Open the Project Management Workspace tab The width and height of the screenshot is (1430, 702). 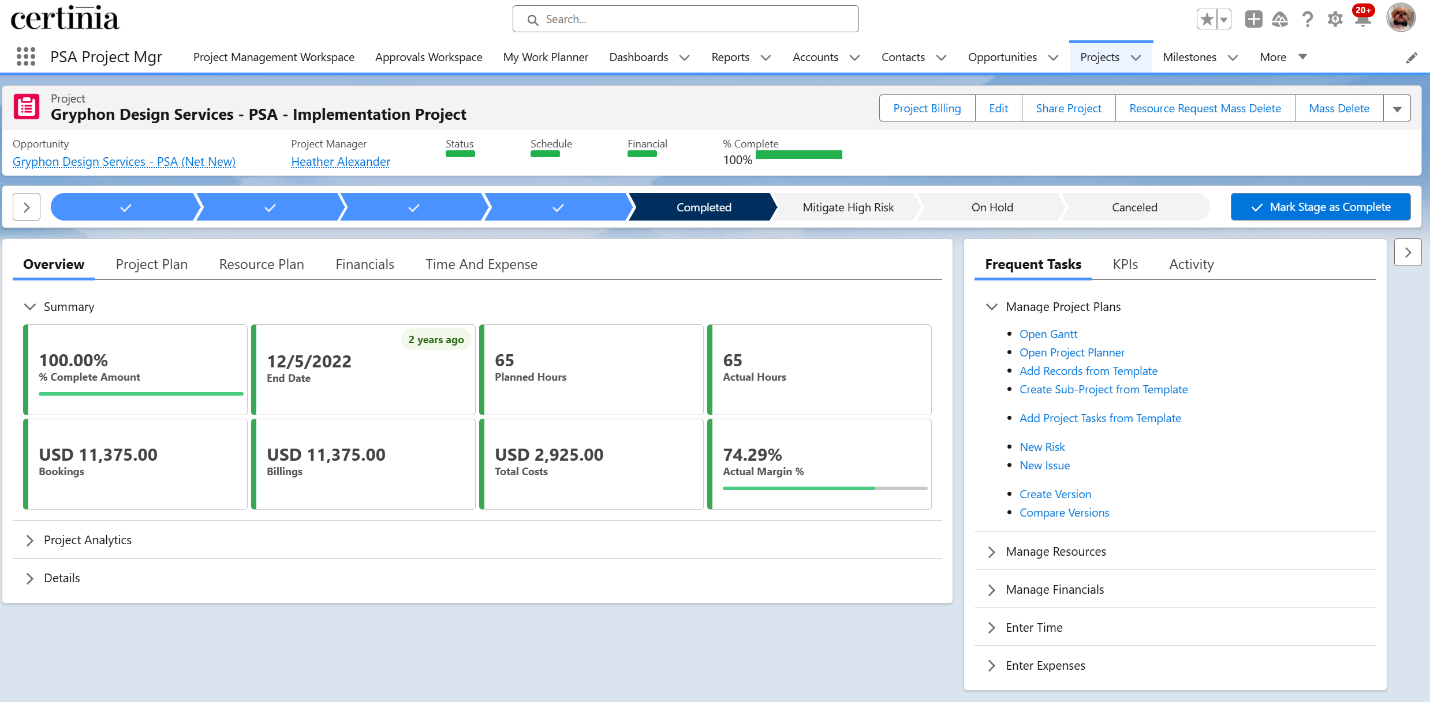[274, 57]
